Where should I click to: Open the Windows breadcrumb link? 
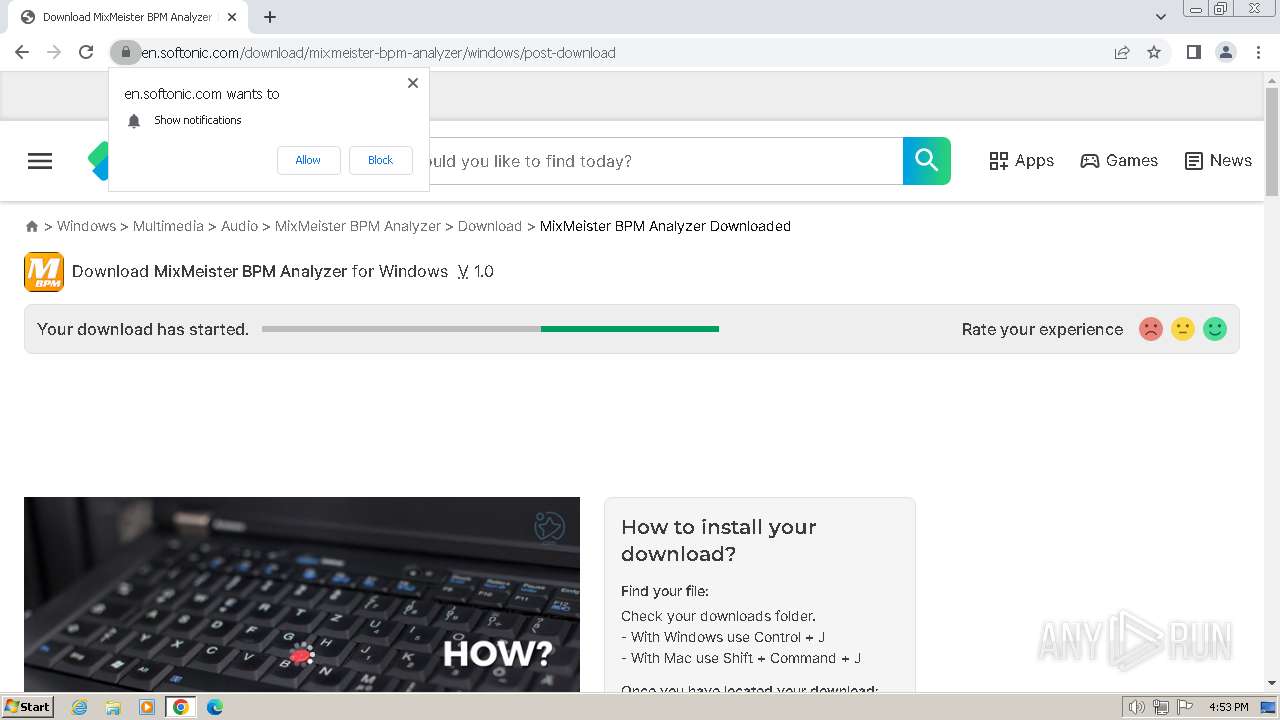tap(86, 226)
